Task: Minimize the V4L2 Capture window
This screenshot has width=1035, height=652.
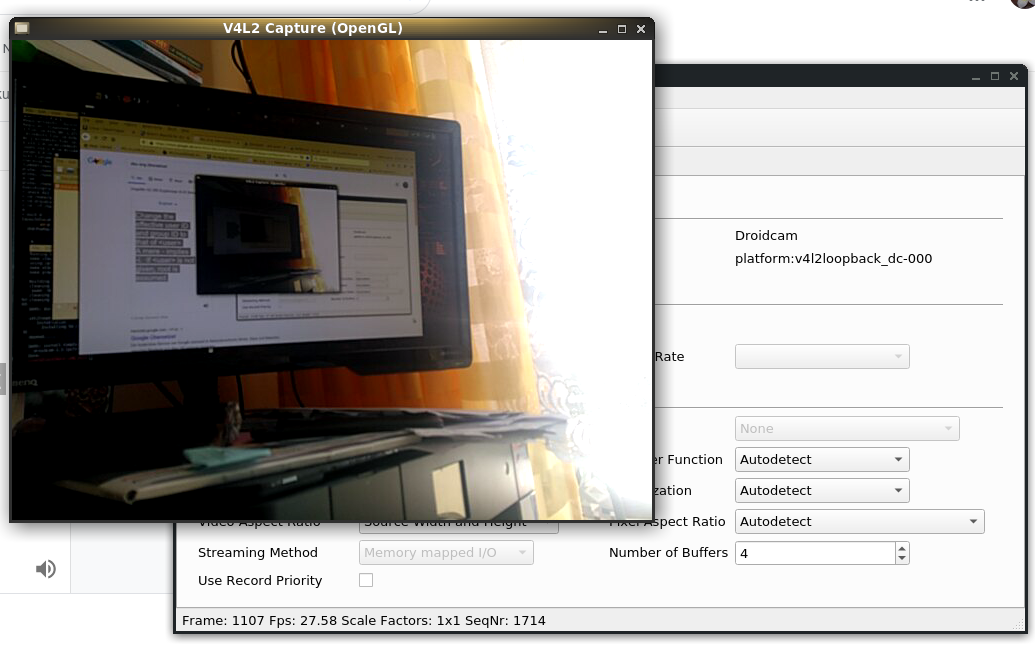Action: [x=603, y=29]
